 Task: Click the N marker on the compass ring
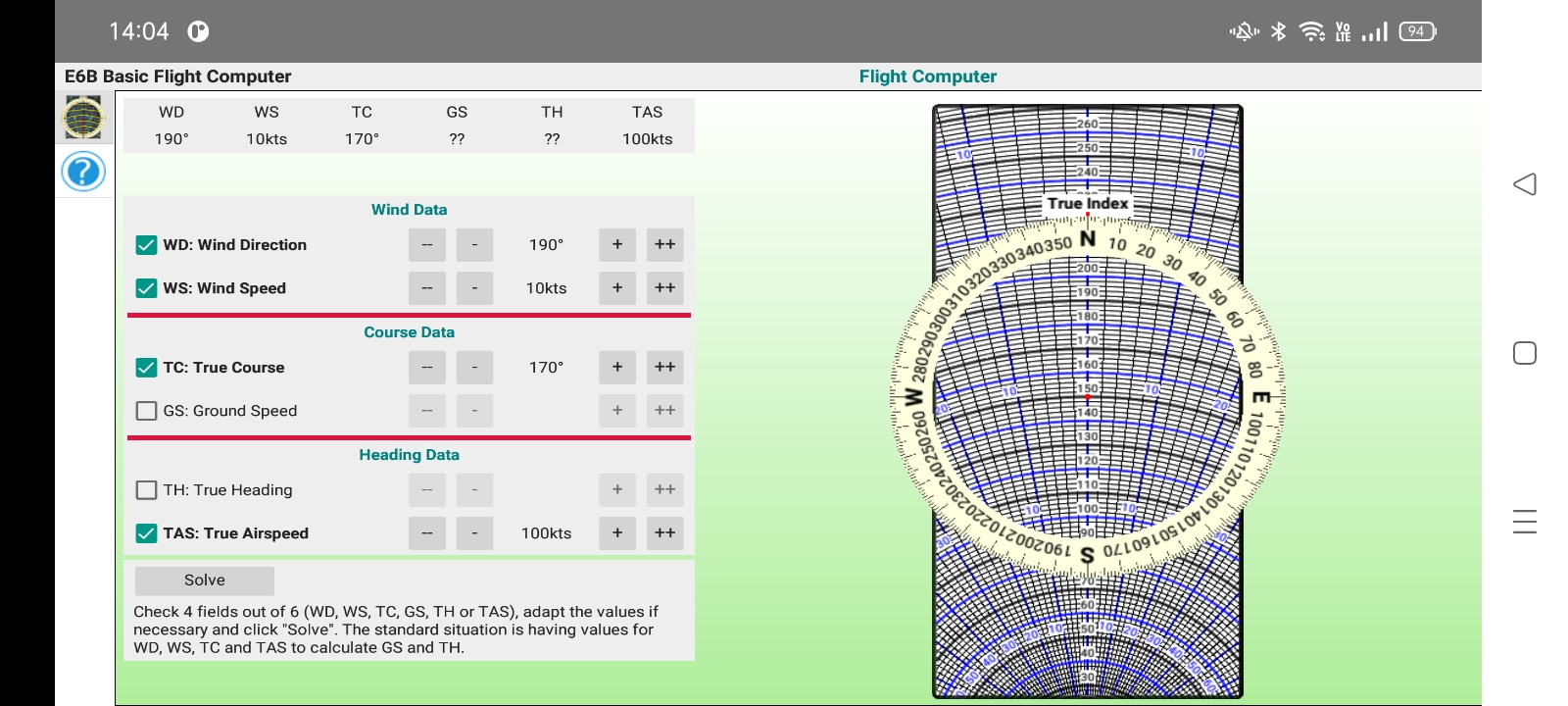pyautogui.click(x=1088, y=238)
